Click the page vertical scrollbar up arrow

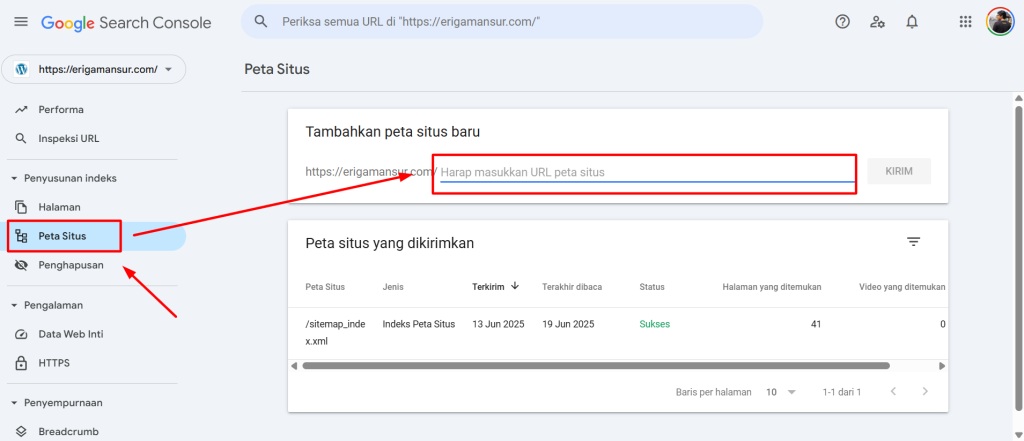click(1018, 98)
